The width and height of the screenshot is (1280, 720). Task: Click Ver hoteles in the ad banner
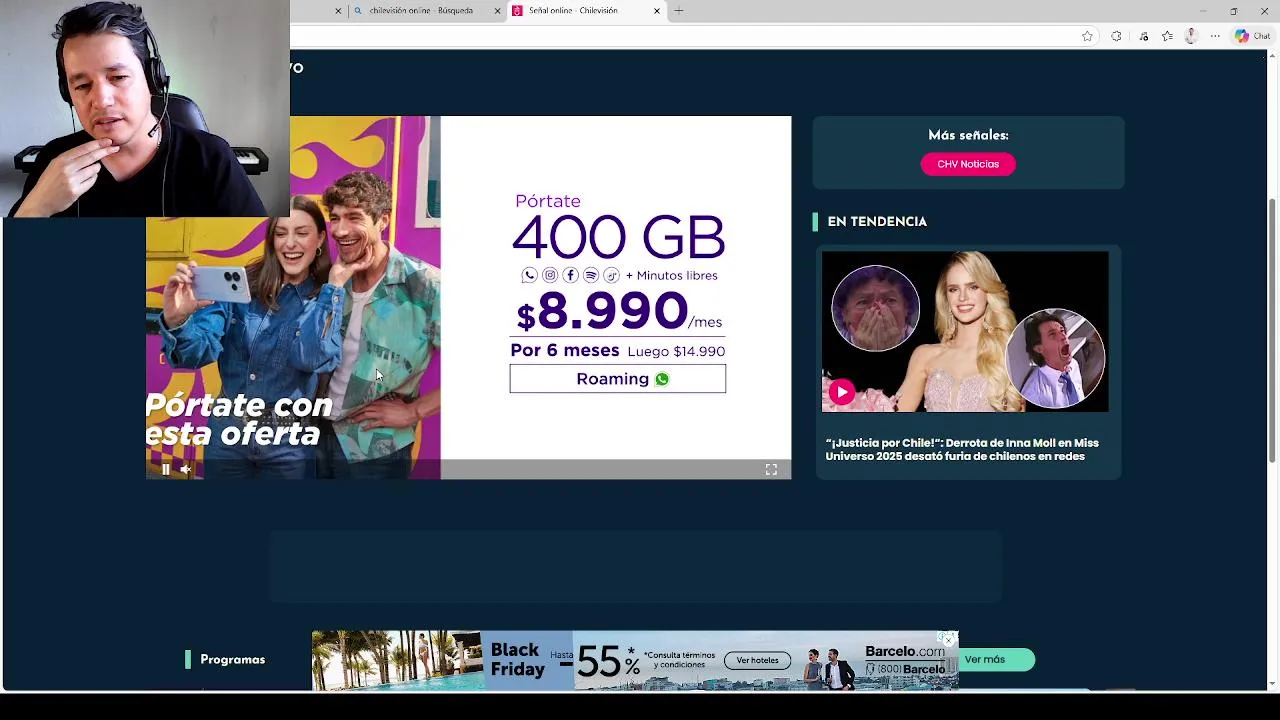tap(758, 660)
